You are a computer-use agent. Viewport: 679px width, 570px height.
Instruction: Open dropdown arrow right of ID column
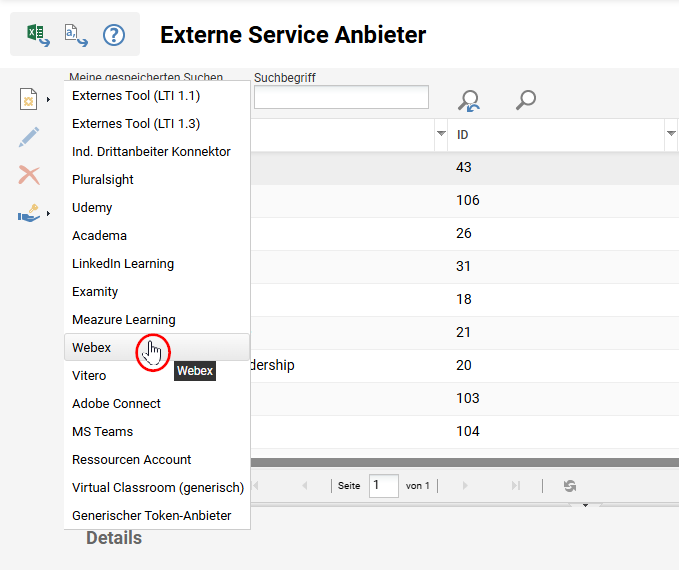pyautogui.click(x=671, y=134)
